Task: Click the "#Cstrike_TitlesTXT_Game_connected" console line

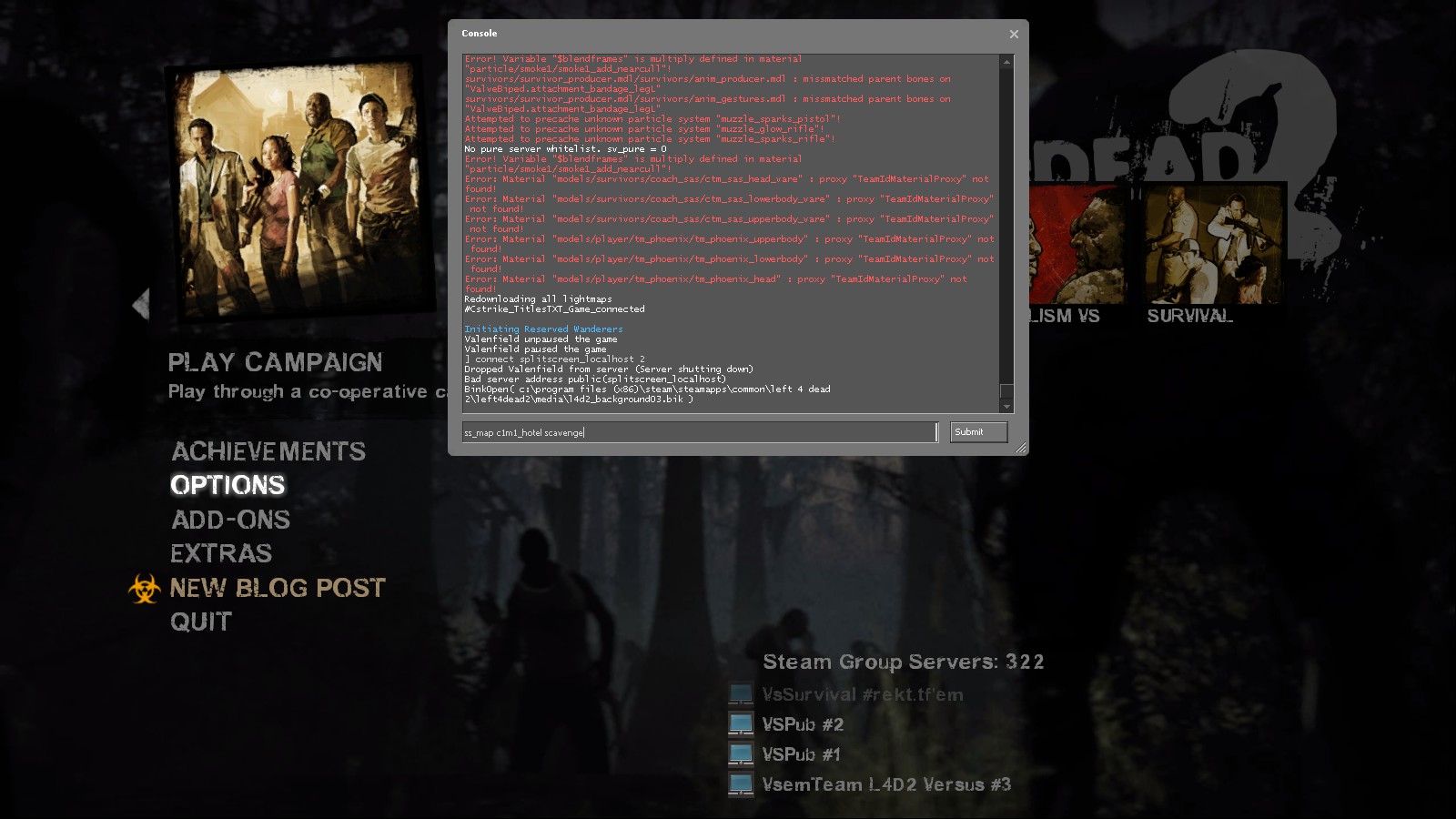Action: [x=554, y=309]
